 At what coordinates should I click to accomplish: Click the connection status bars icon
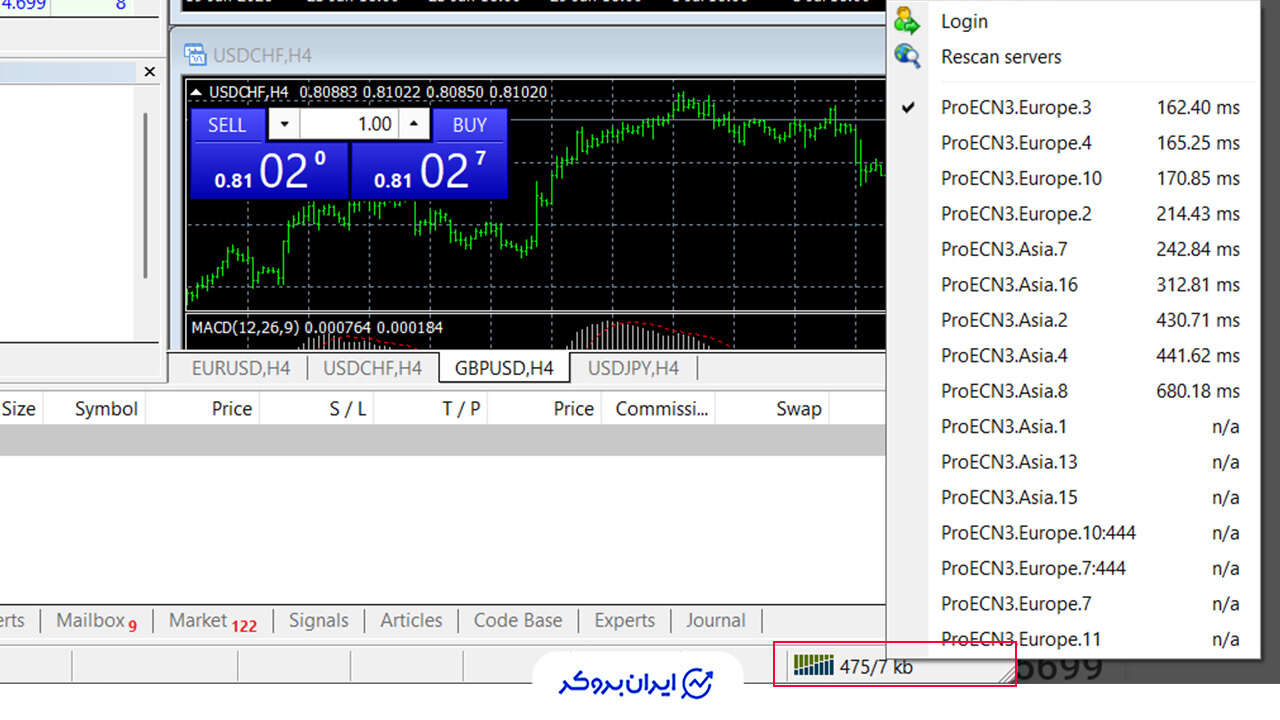pyautogui.click(x=813, y=665)
